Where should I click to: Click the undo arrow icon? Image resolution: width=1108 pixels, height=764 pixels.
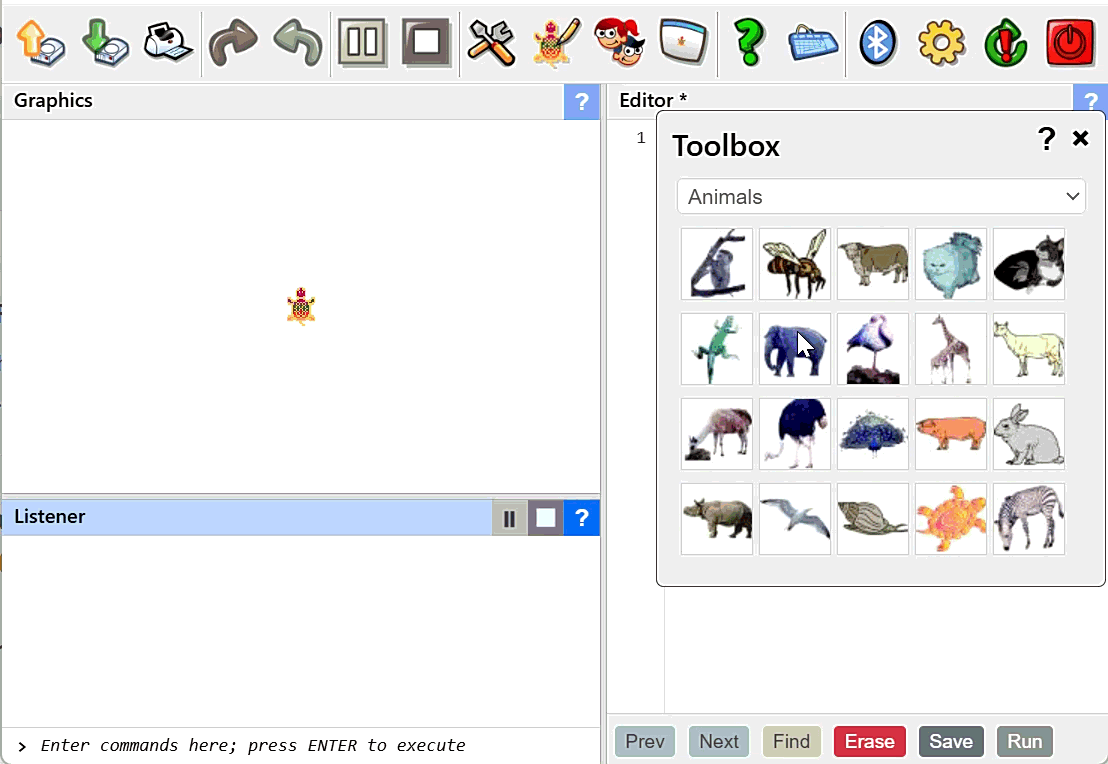[297, 43]
